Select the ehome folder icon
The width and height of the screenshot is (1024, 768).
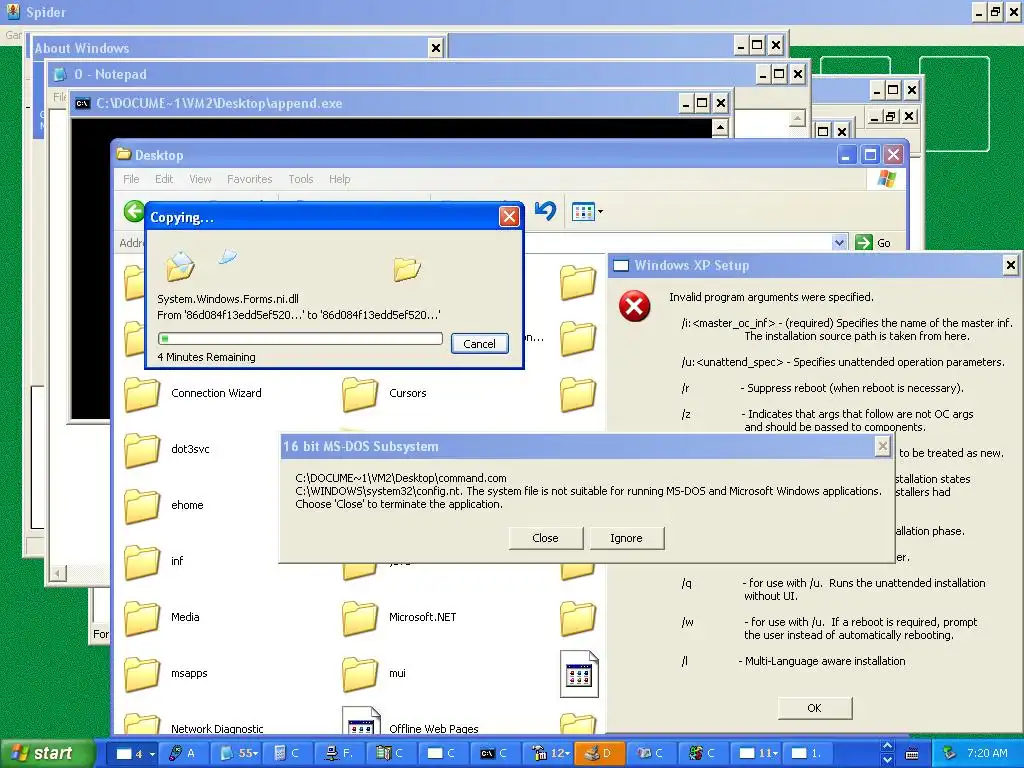[x=142, y=506]
